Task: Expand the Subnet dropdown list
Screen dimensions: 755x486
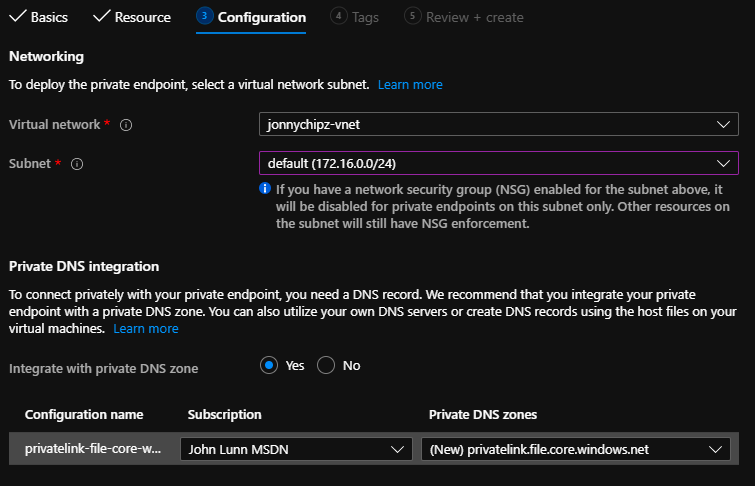Action: pyautogui.click(x=497, y=163)
